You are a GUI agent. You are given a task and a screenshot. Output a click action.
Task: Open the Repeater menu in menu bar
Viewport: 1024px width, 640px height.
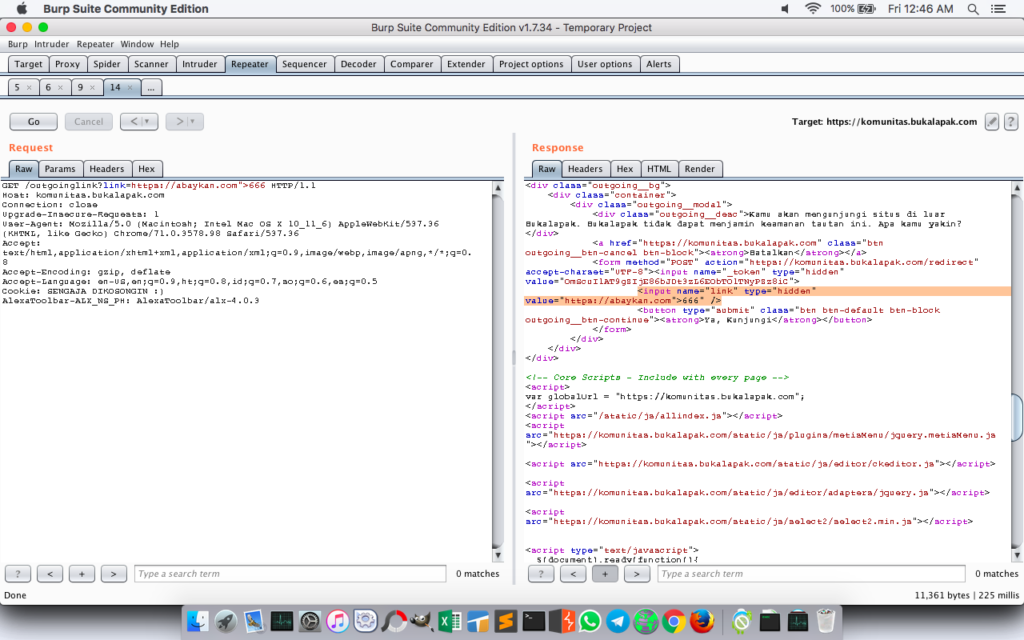click(x=95, y=44)
